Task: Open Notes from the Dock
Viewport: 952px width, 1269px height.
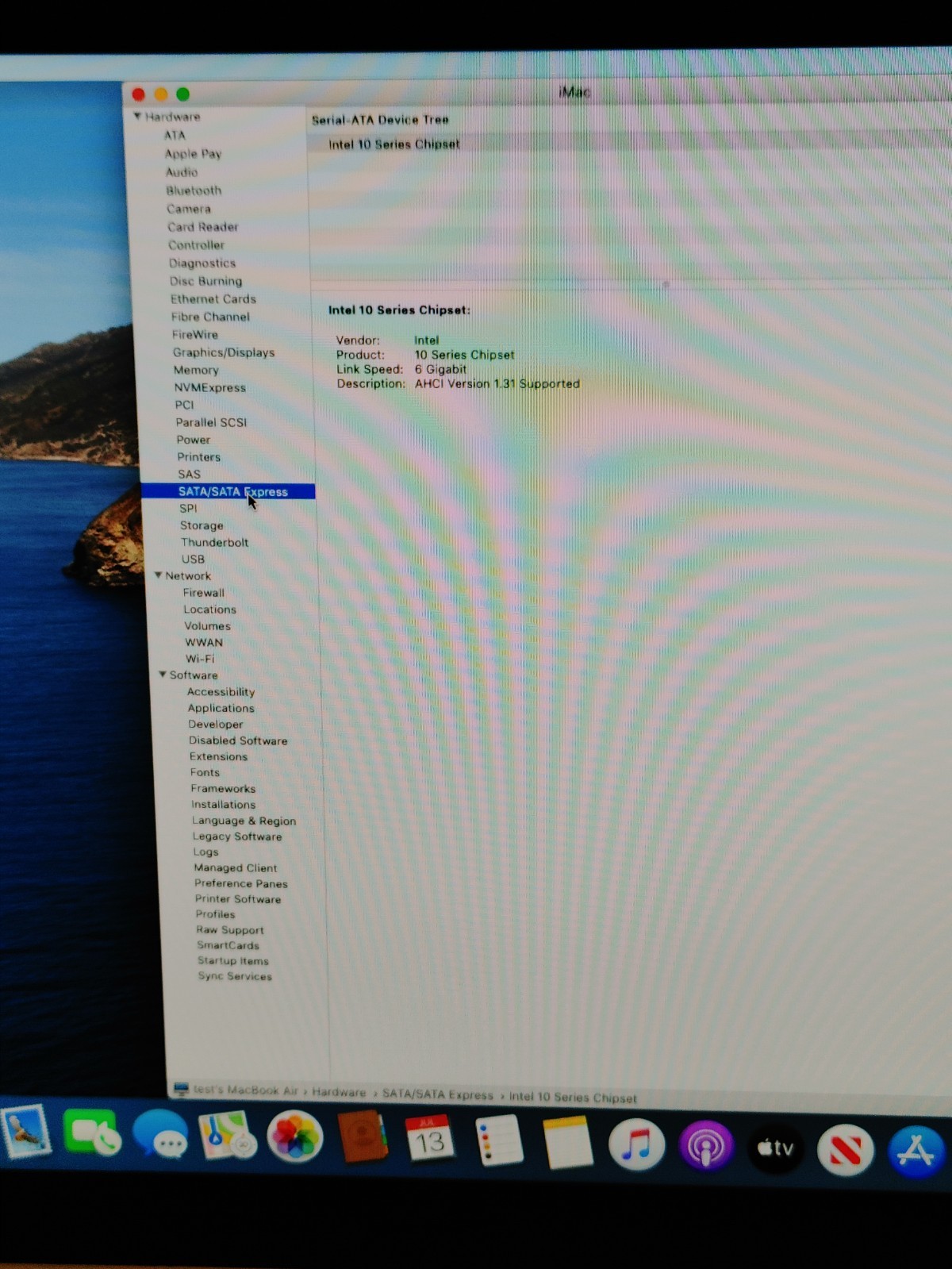Action: [x=567, y=1142]
